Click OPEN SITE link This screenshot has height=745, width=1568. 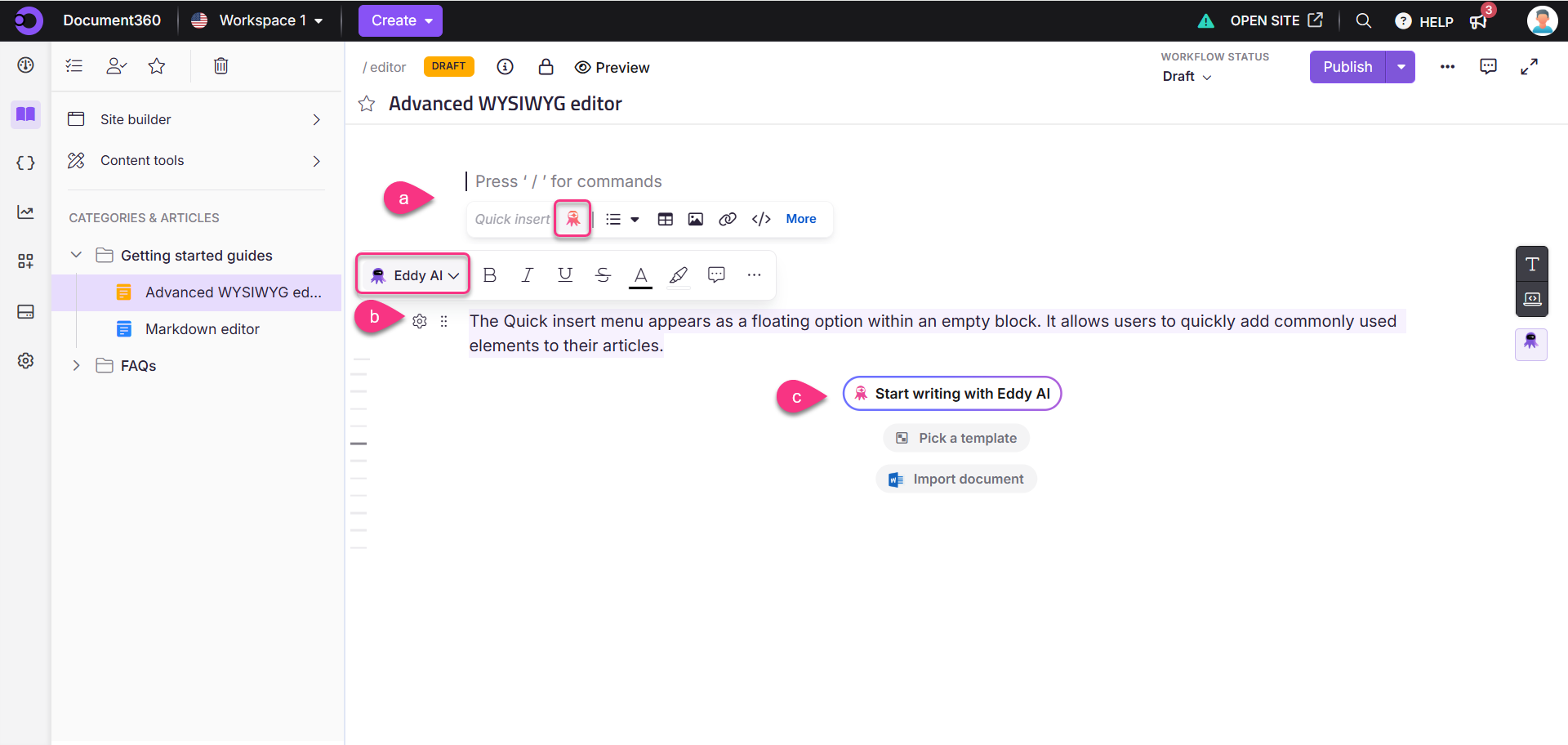tap(1276, 20)
